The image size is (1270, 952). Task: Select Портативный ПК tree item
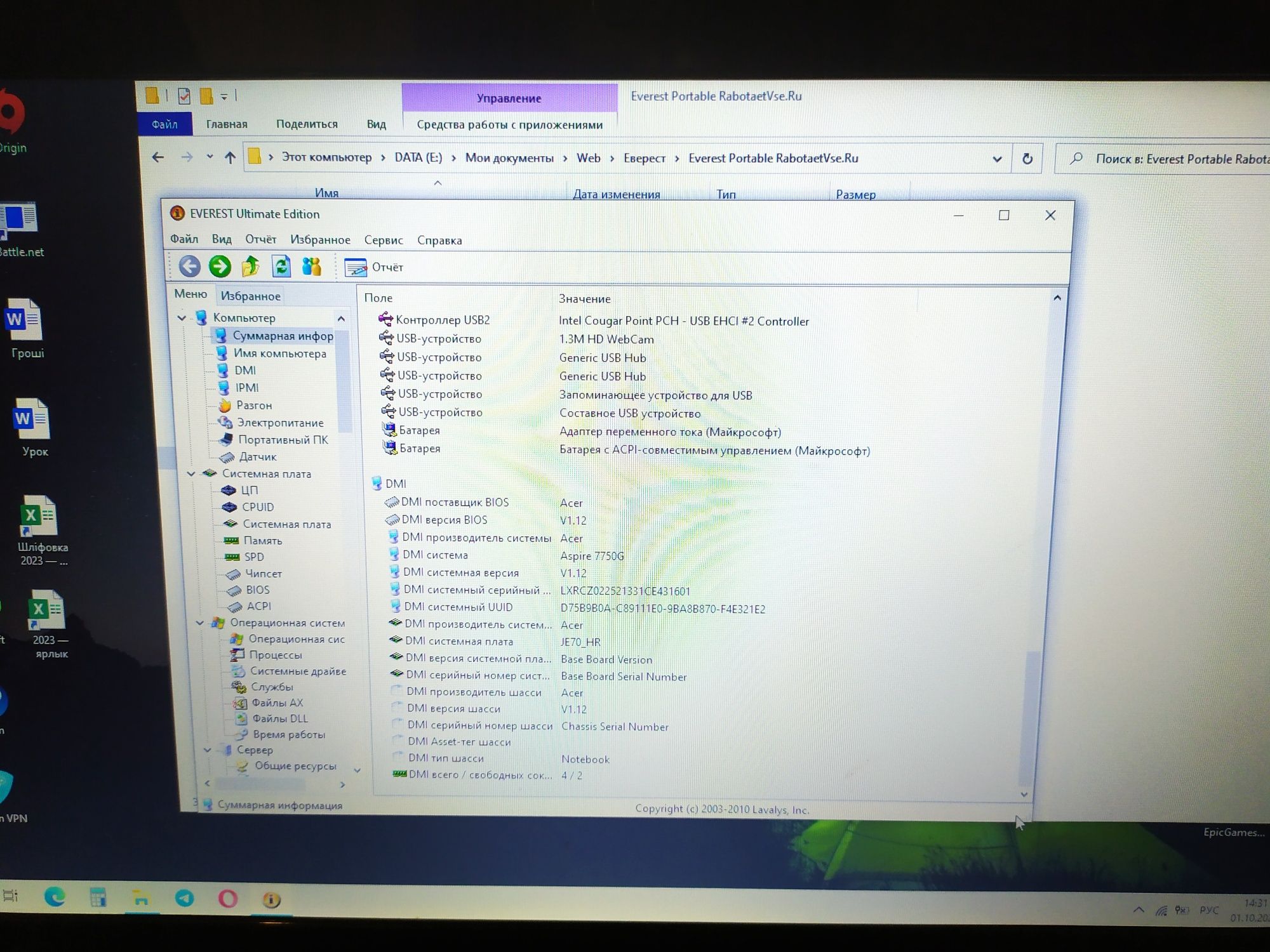click(x=274, y=439)
